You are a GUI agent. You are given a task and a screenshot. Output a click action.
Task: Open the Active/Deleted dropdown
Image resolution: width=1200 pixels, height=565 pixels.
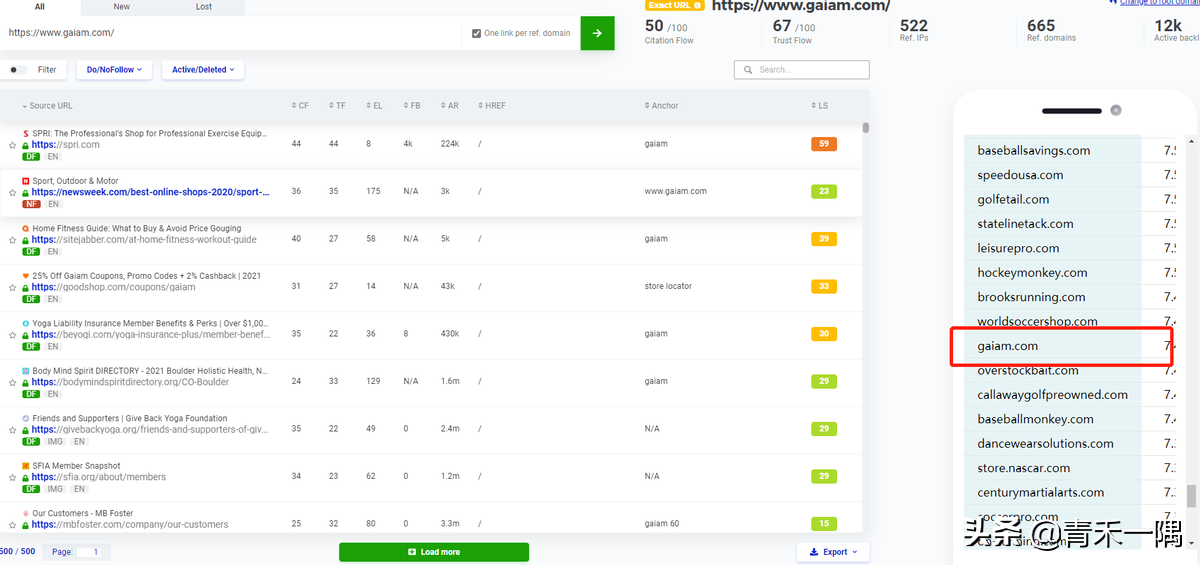point(202,70)
